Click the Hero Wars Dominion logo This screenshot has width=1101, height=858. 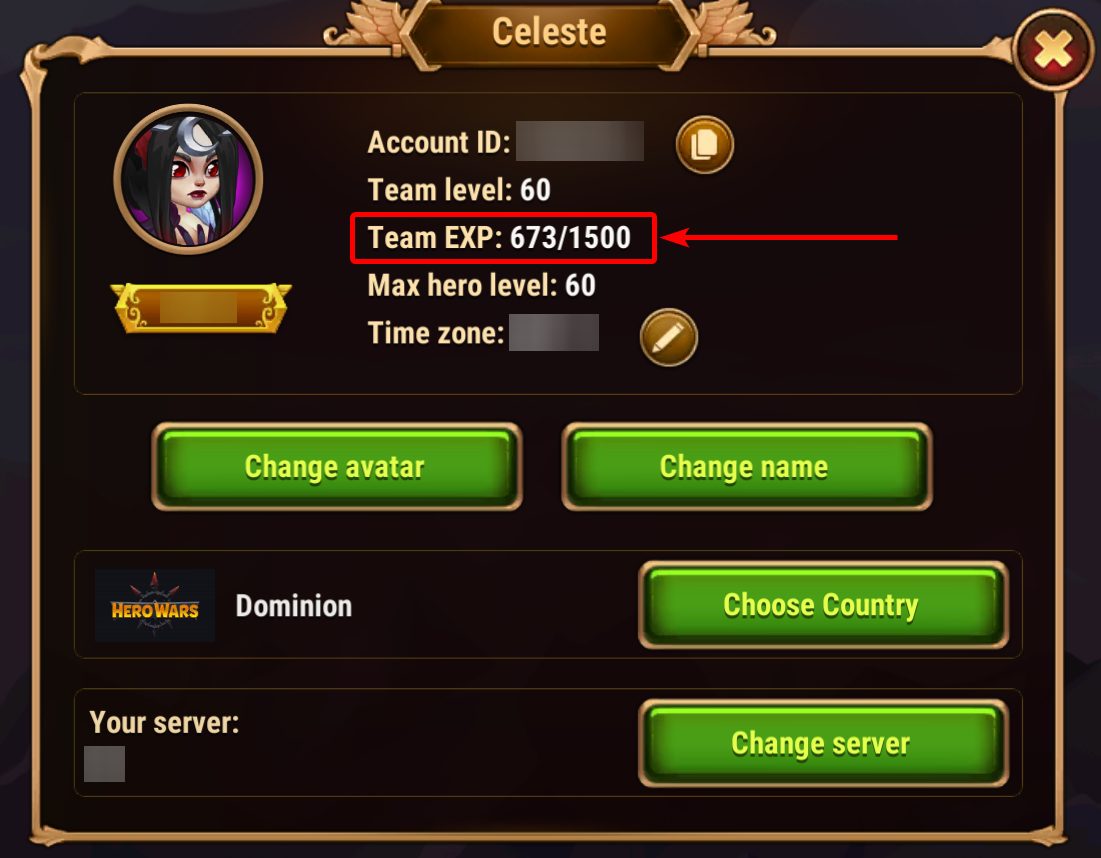tap(154, 605)
